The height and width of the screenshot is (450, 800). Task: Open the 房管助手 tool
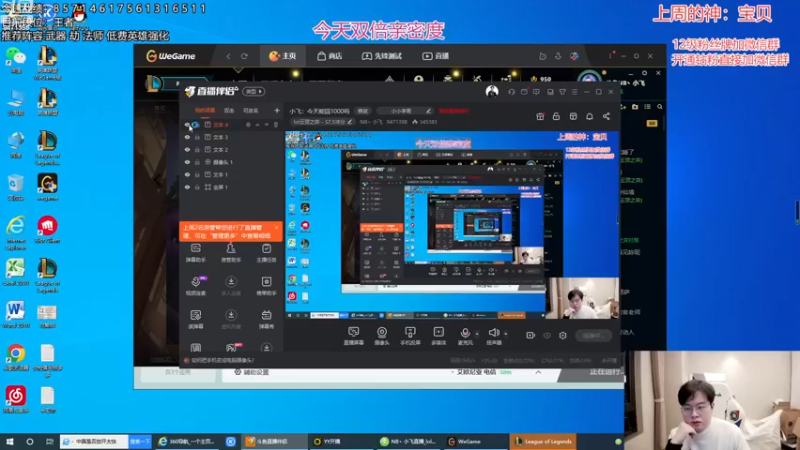click(x=231, y=253)
